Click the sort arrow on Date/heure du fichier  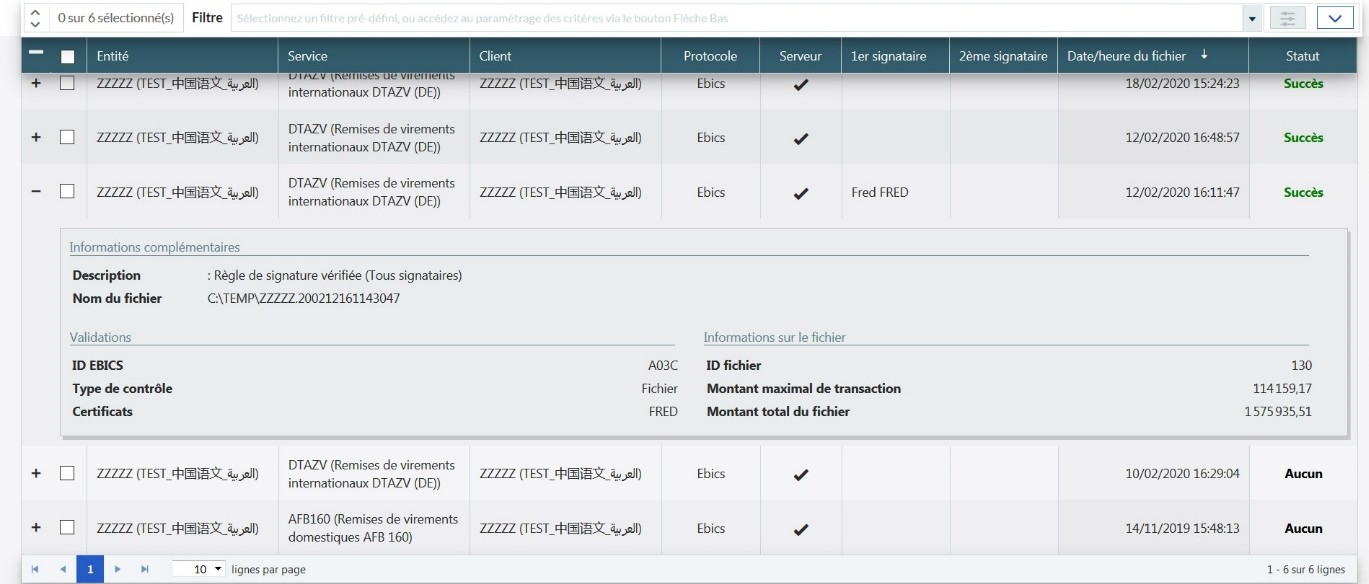pos(1203,56)
